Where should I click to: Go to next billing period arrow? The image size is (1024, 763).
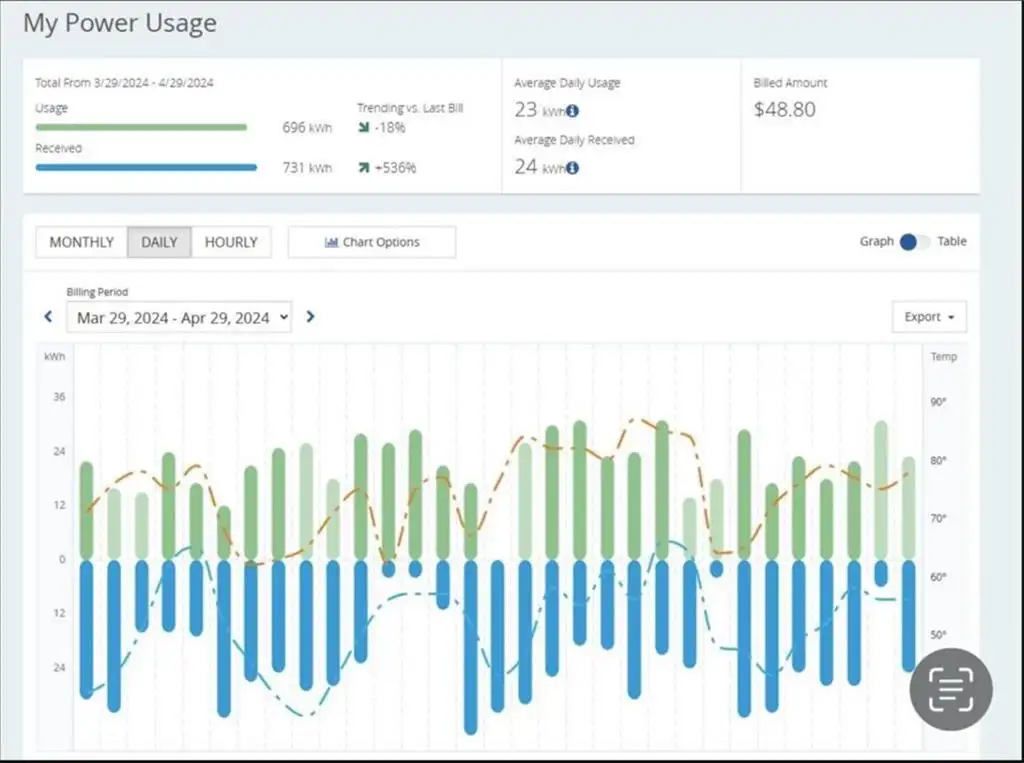click(310, 317)
